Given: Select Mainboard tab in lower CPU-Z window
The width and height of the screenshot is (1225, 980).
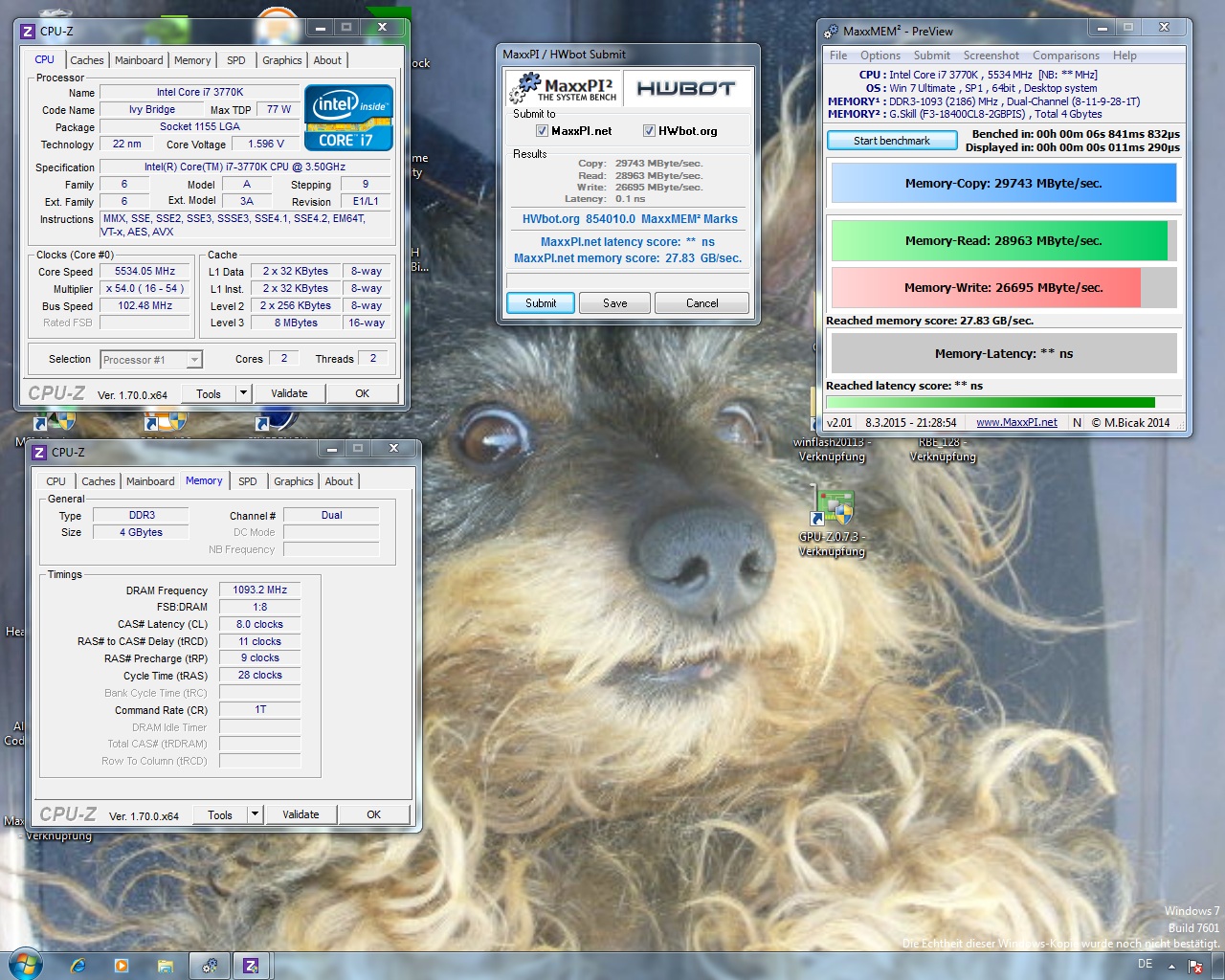Looking at the screenshot, I should 150,481.
